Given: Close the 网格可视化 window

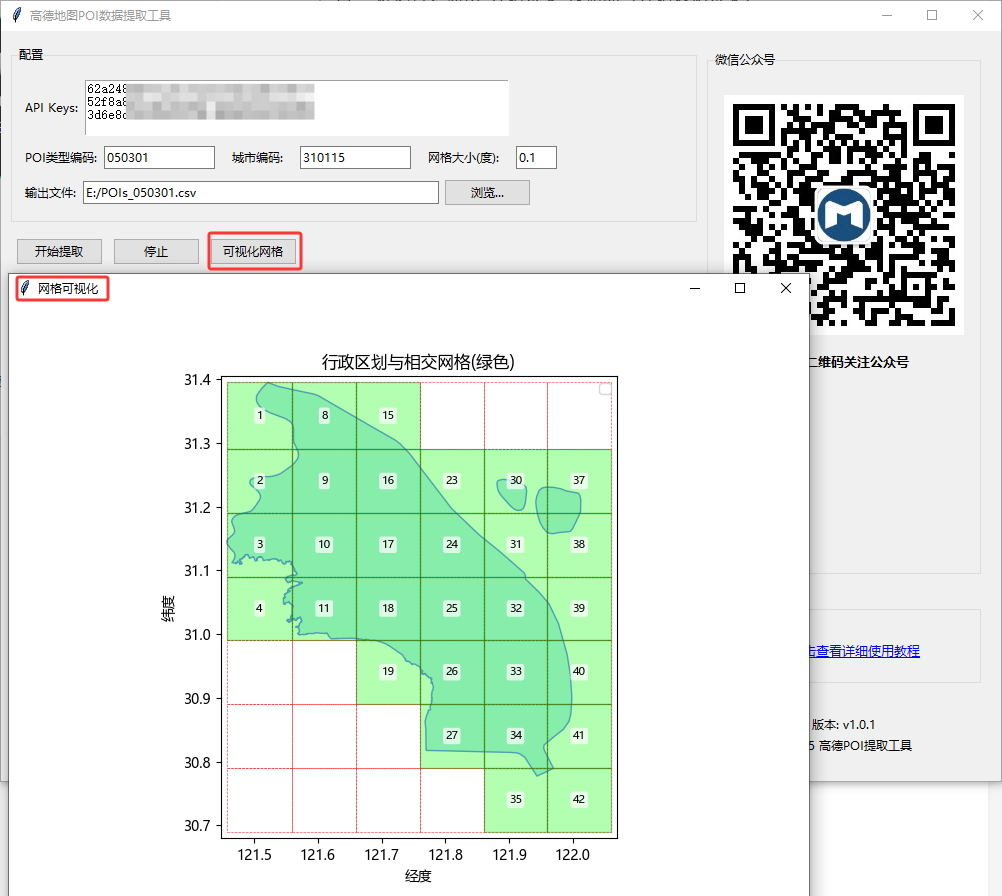Looking at the screenshot, I should coord(786,288).
